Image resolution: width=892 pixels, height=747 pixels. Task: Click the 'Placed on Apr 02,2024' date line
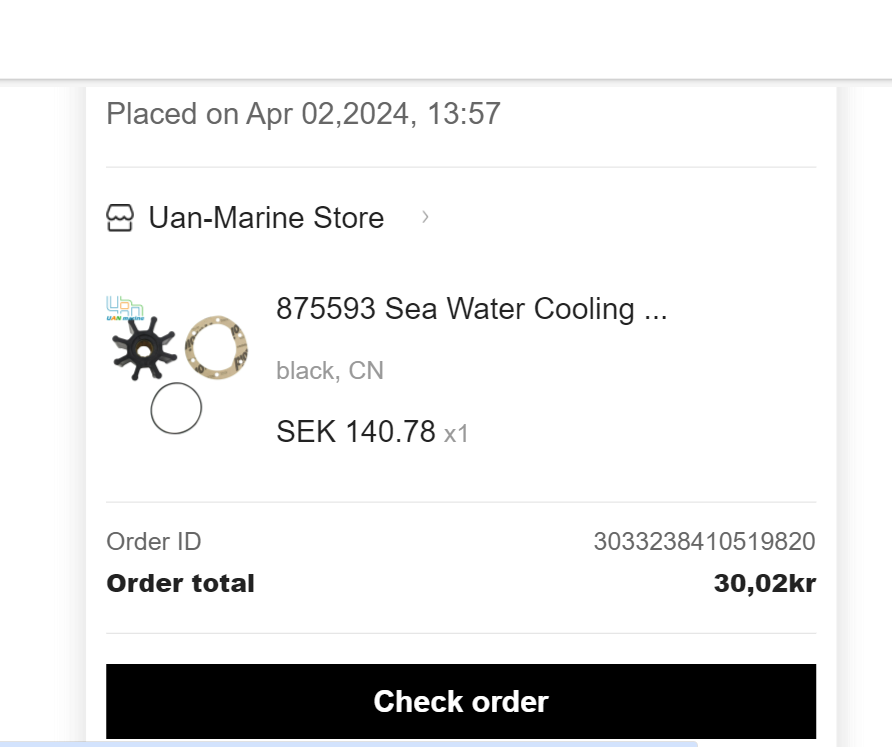pyautogui.click(x=303, y=114)
